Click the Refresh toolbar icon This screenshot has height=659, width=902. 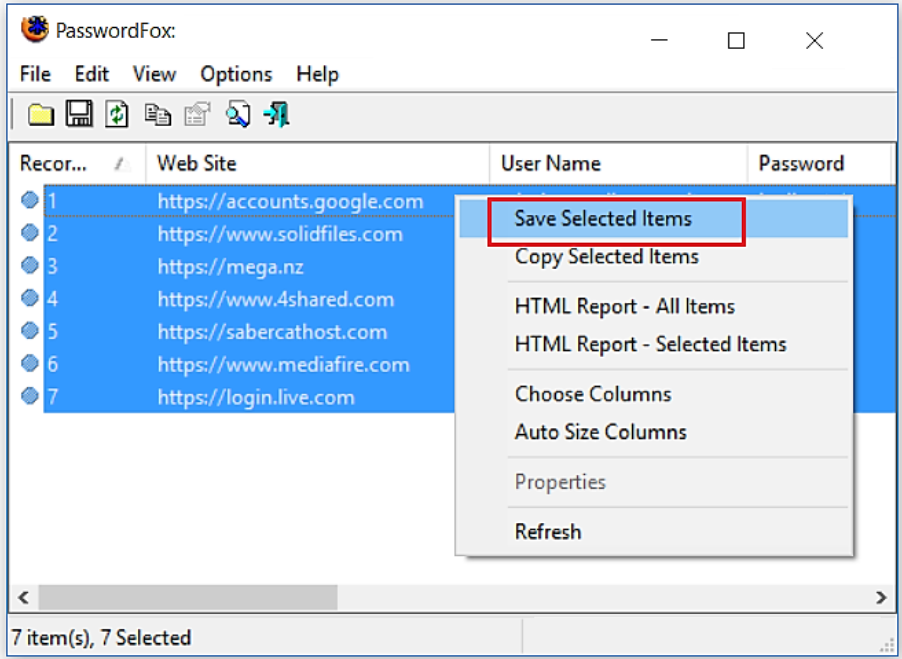[x=117, y=114]
